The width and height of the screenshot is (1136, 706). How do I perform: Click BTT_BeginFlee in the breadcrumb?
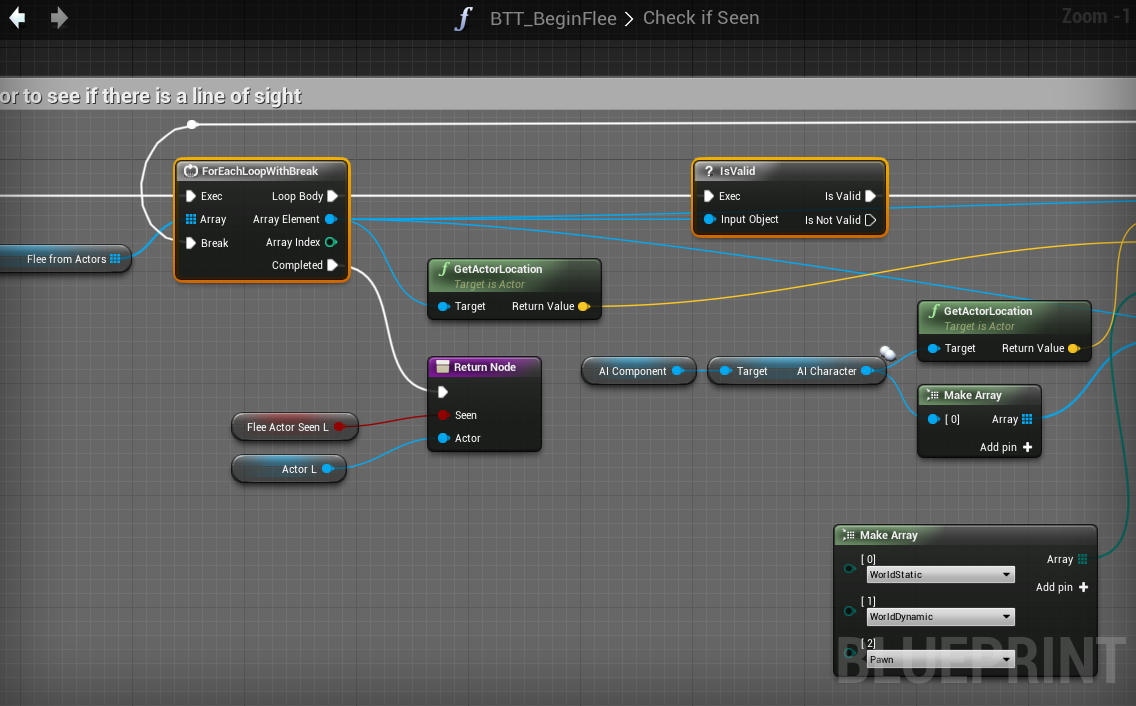point(552,19)
